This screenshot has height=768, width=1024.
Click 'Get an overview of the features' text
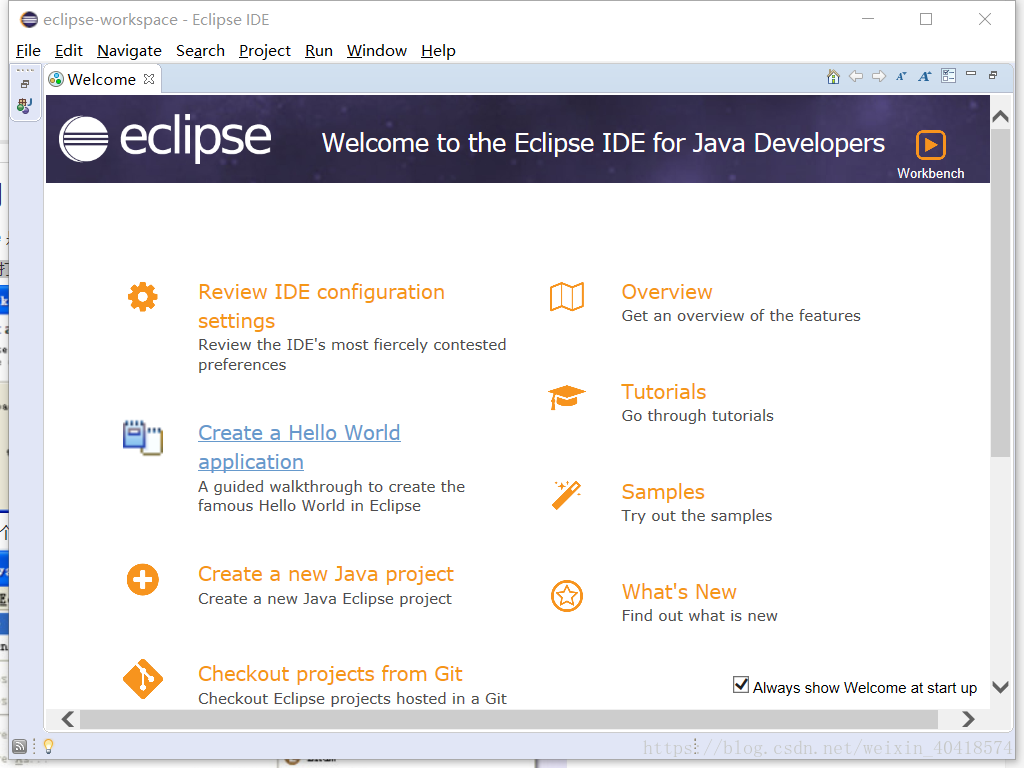click(741, 316)
